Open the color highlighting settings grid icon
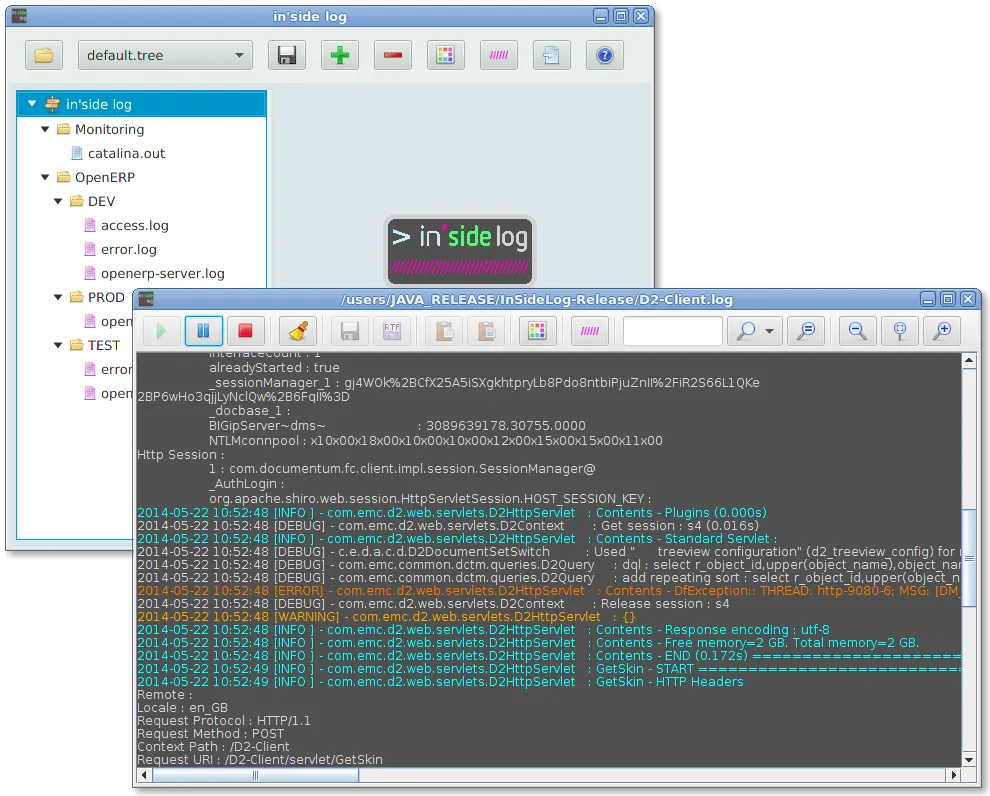 (x=445, y=55)
